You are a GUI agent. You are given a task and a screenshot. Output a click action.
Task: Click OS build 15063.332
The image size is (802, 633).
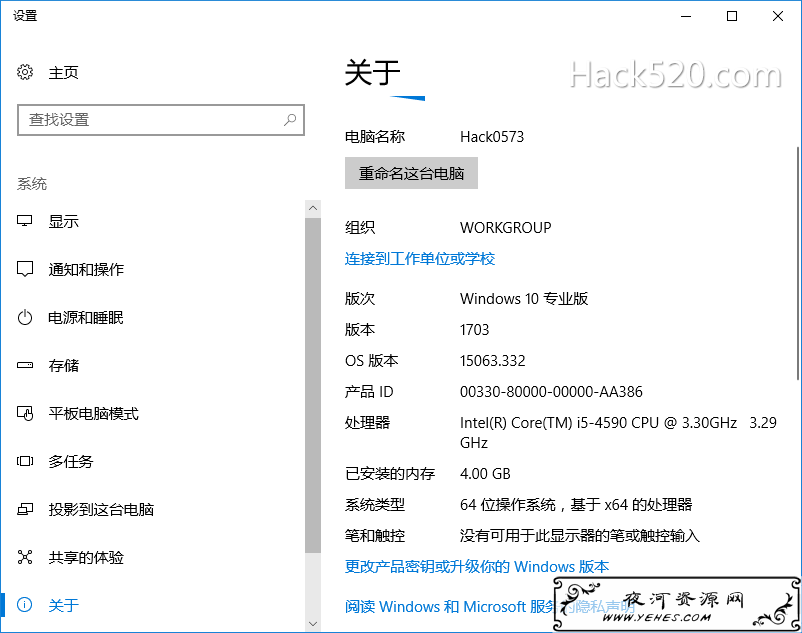pyautogui.click(x=493, y=361)
